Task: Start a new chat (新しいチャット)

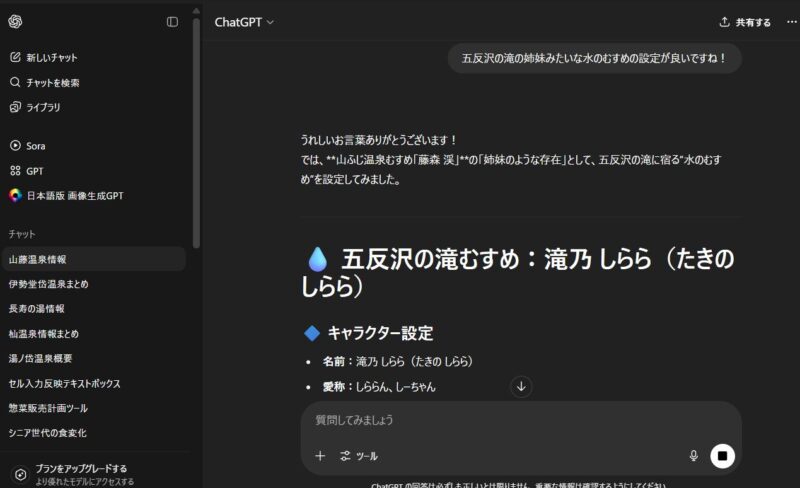Action: click(x=44, y=58)
